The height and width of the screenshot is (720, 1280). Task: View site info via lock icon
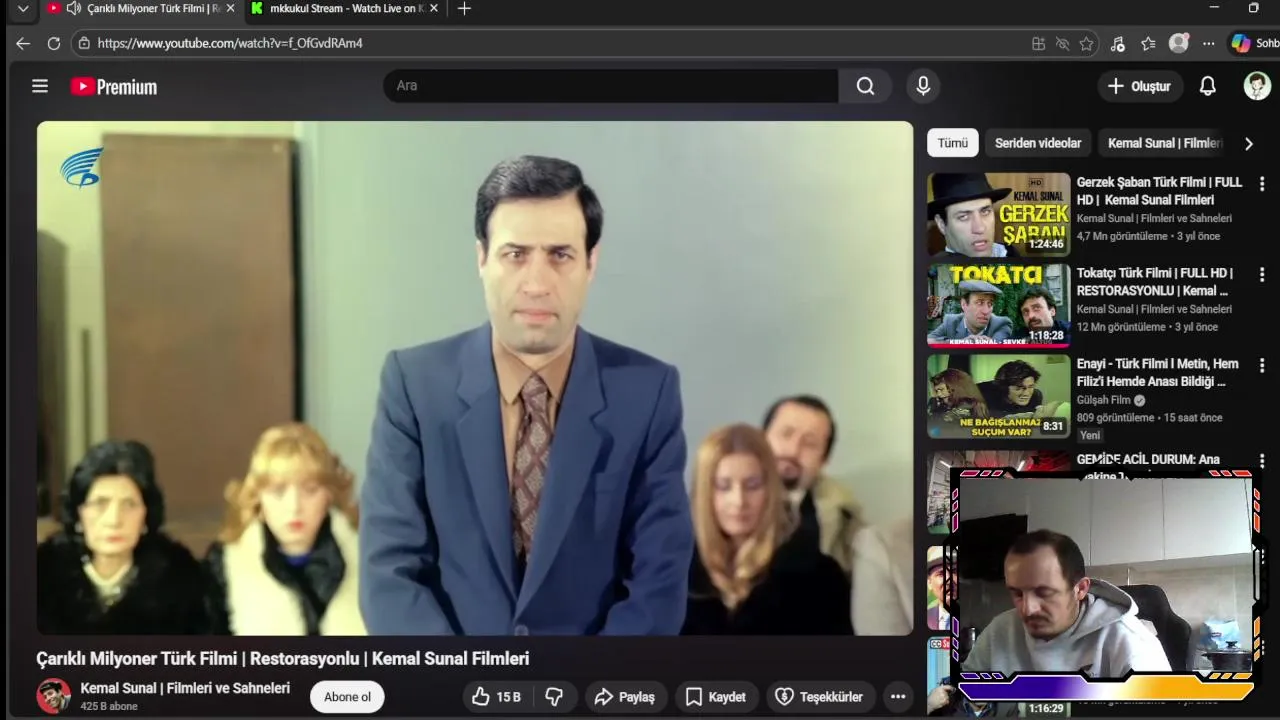(84, 43)
